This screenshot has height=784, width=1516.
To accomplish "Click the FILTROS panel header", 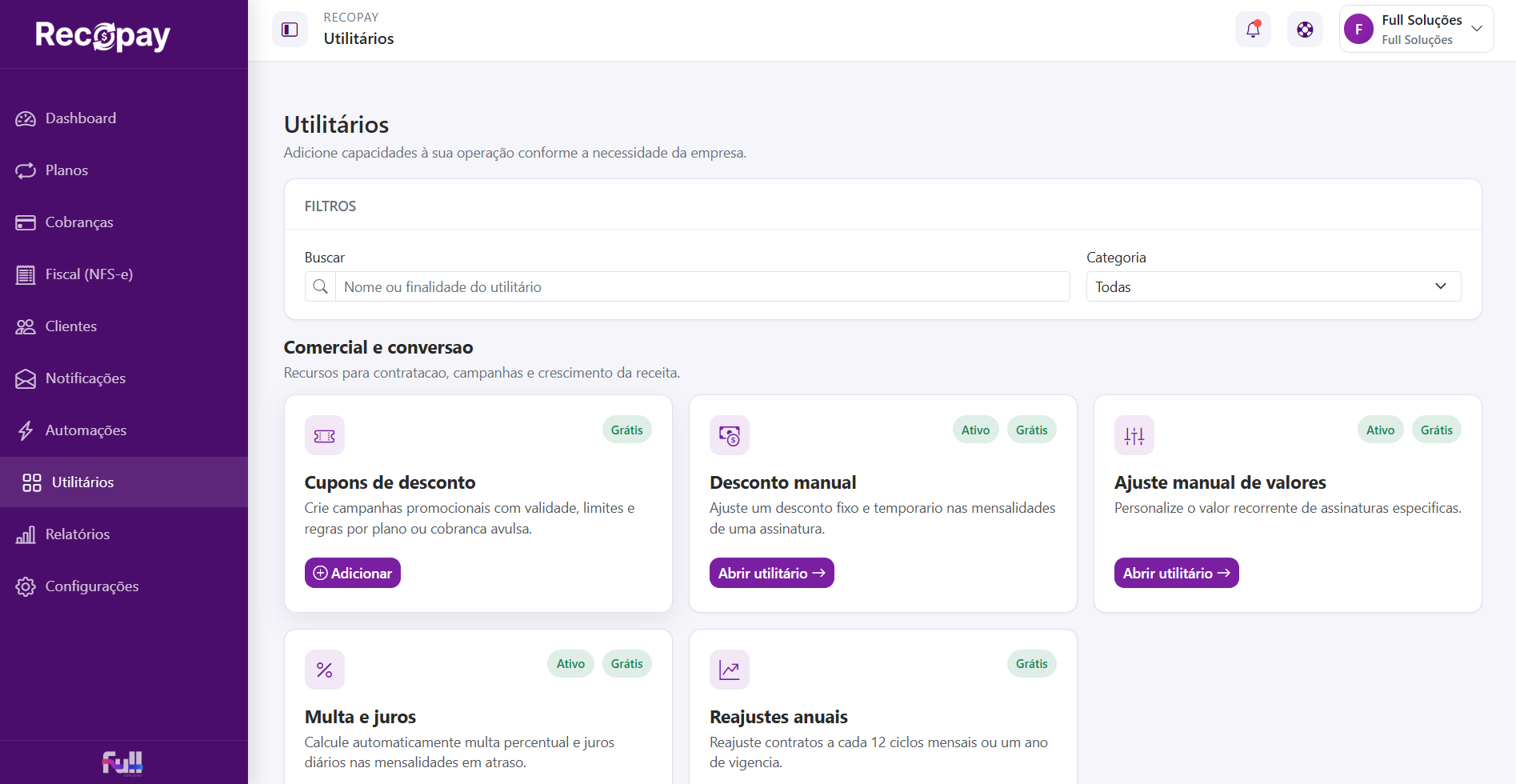I will [x=330, y=206].
